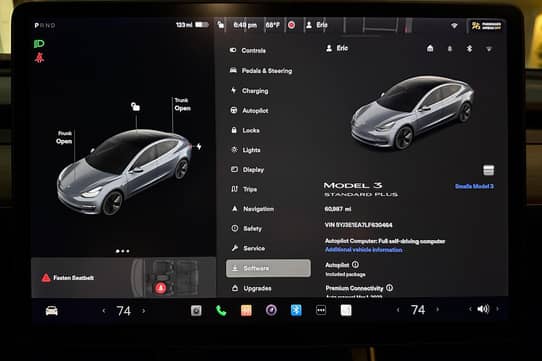The height and width of the screenshot is (361, 542).
Task: Tap the volume speaker icon
Action: (x=483, y=309)
